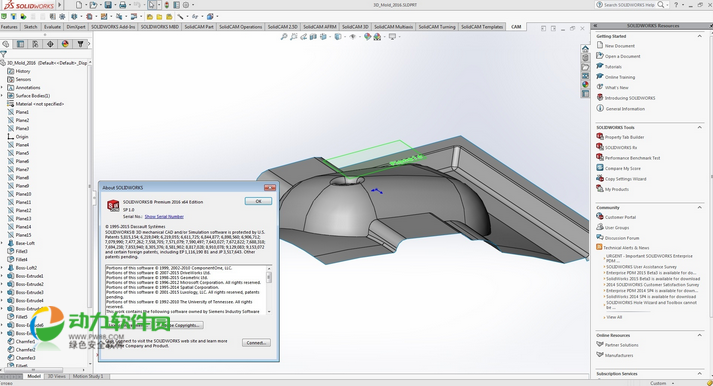Open the Options gear icon
Screen dimensions: 713x386
point(186,5)
